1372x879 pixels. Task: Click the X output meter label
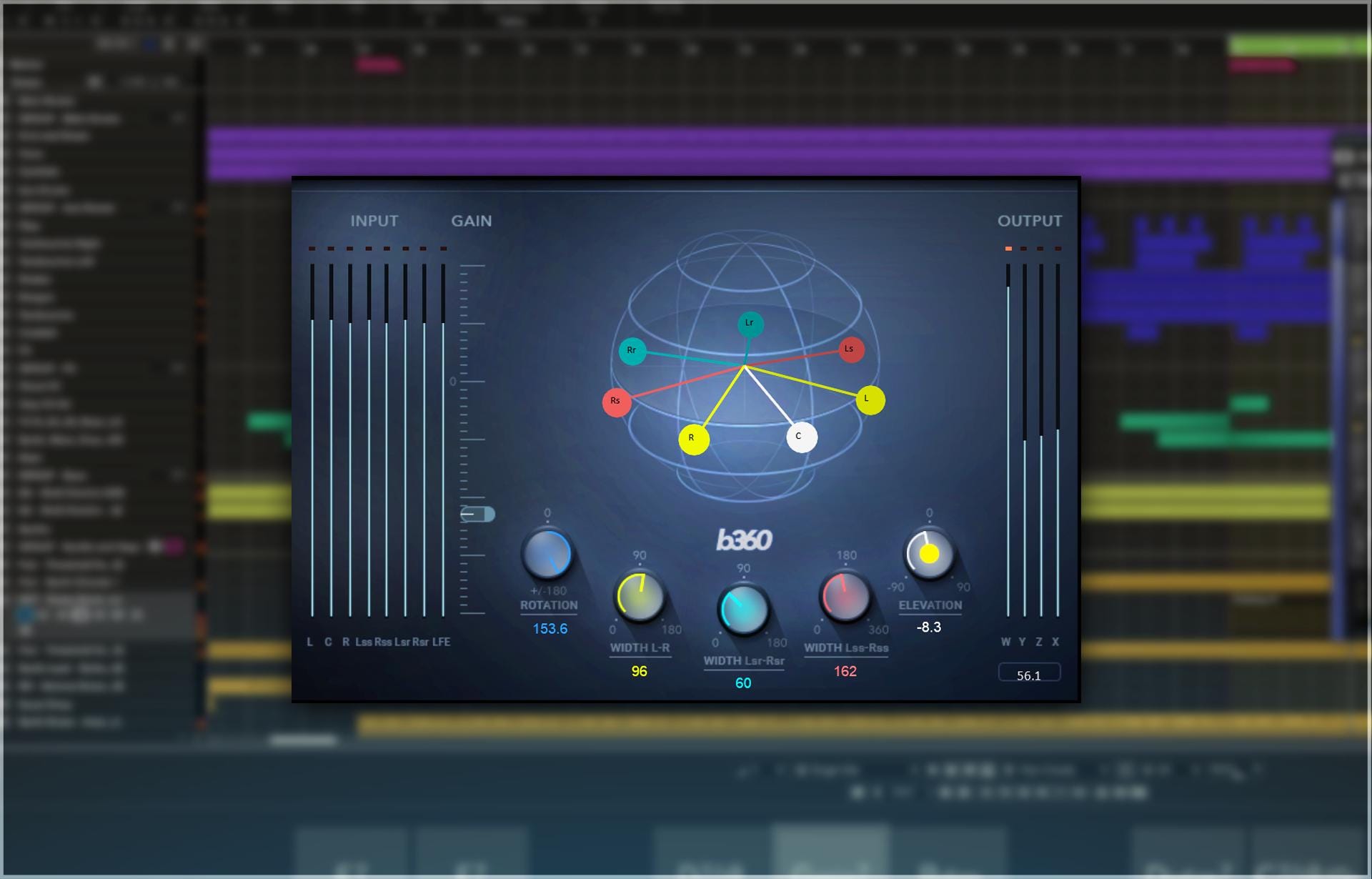click(1055, 642)
